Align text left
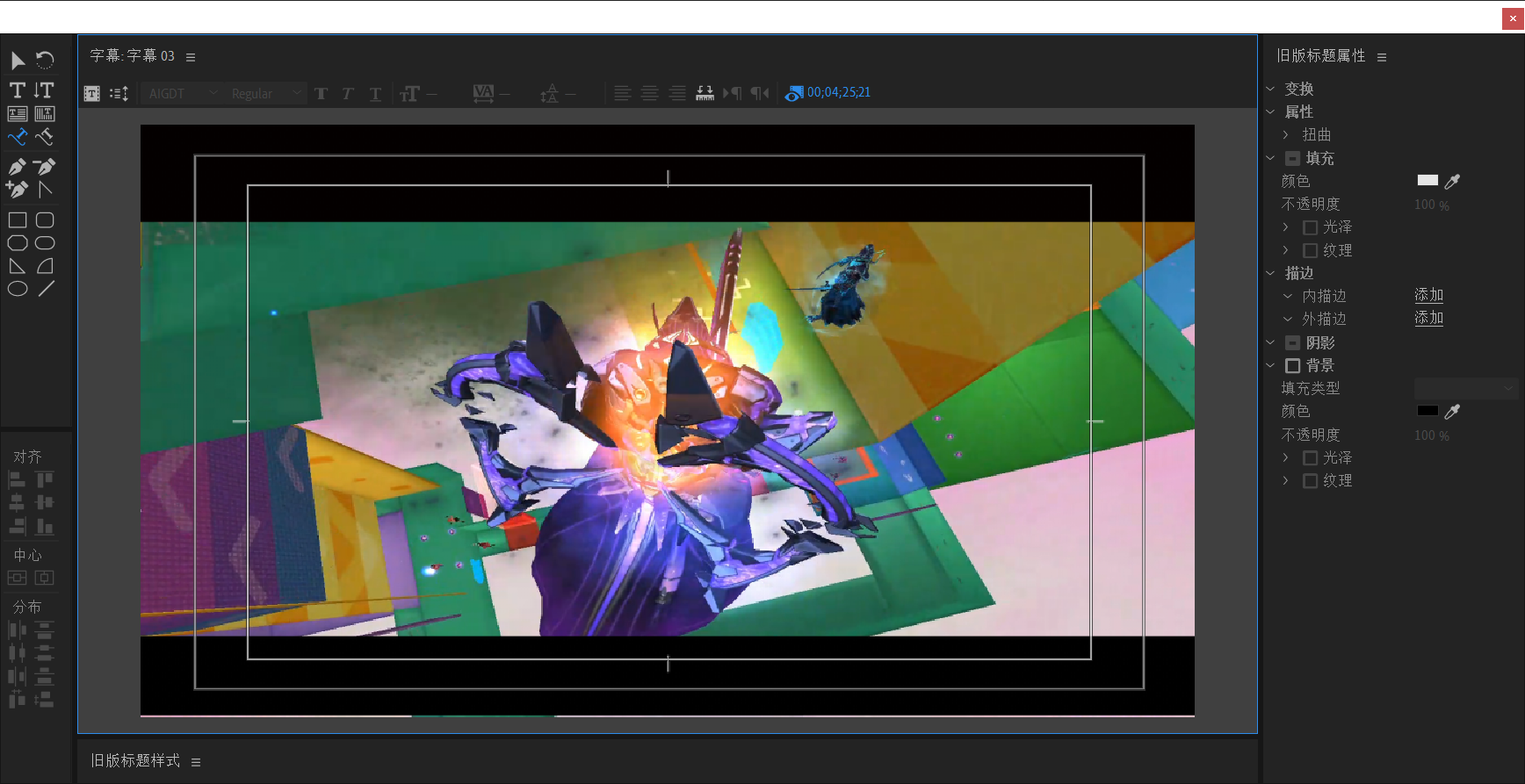The image size is (1525, 784). coord(622,93)
